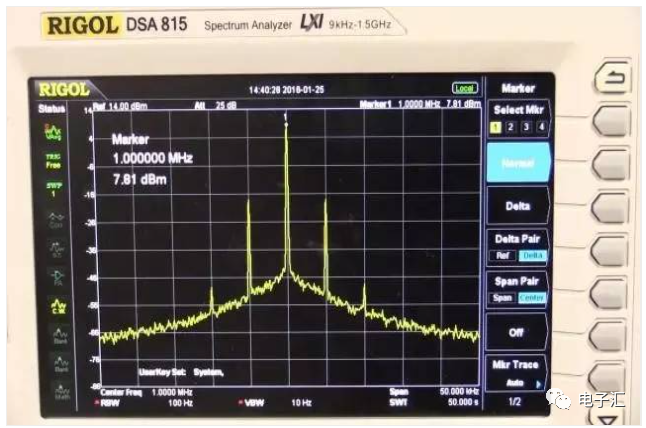The width and height of the screenshot is (646, 428).
Task: Click the physical softkey beside Delta
Action: (611, 208)
